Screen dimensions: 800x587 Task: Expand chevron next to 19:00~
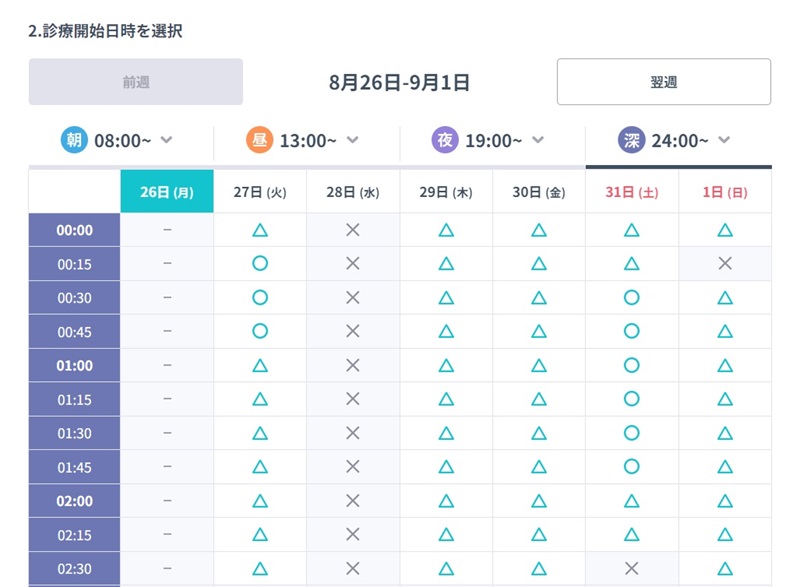pos(538,140)
